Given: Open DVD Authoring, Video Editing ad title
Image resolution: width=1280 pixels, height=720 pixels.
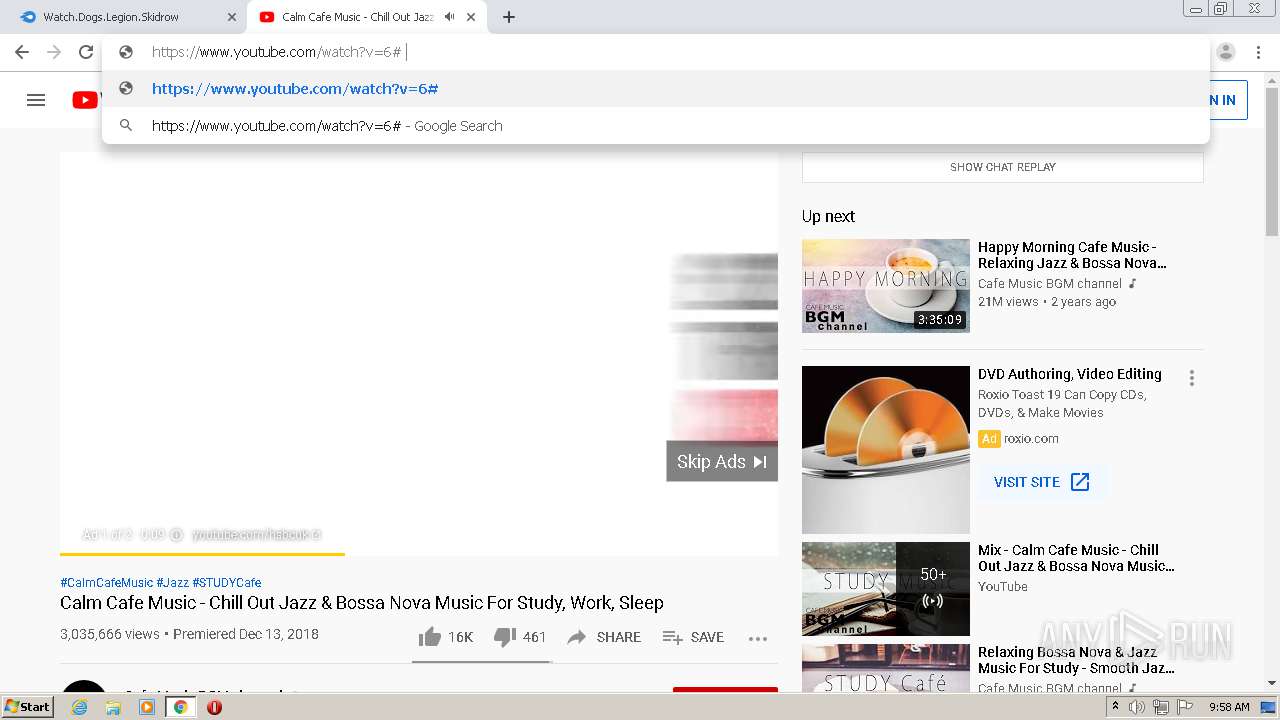Looking at the screenshot, I should pos(1070,374).
